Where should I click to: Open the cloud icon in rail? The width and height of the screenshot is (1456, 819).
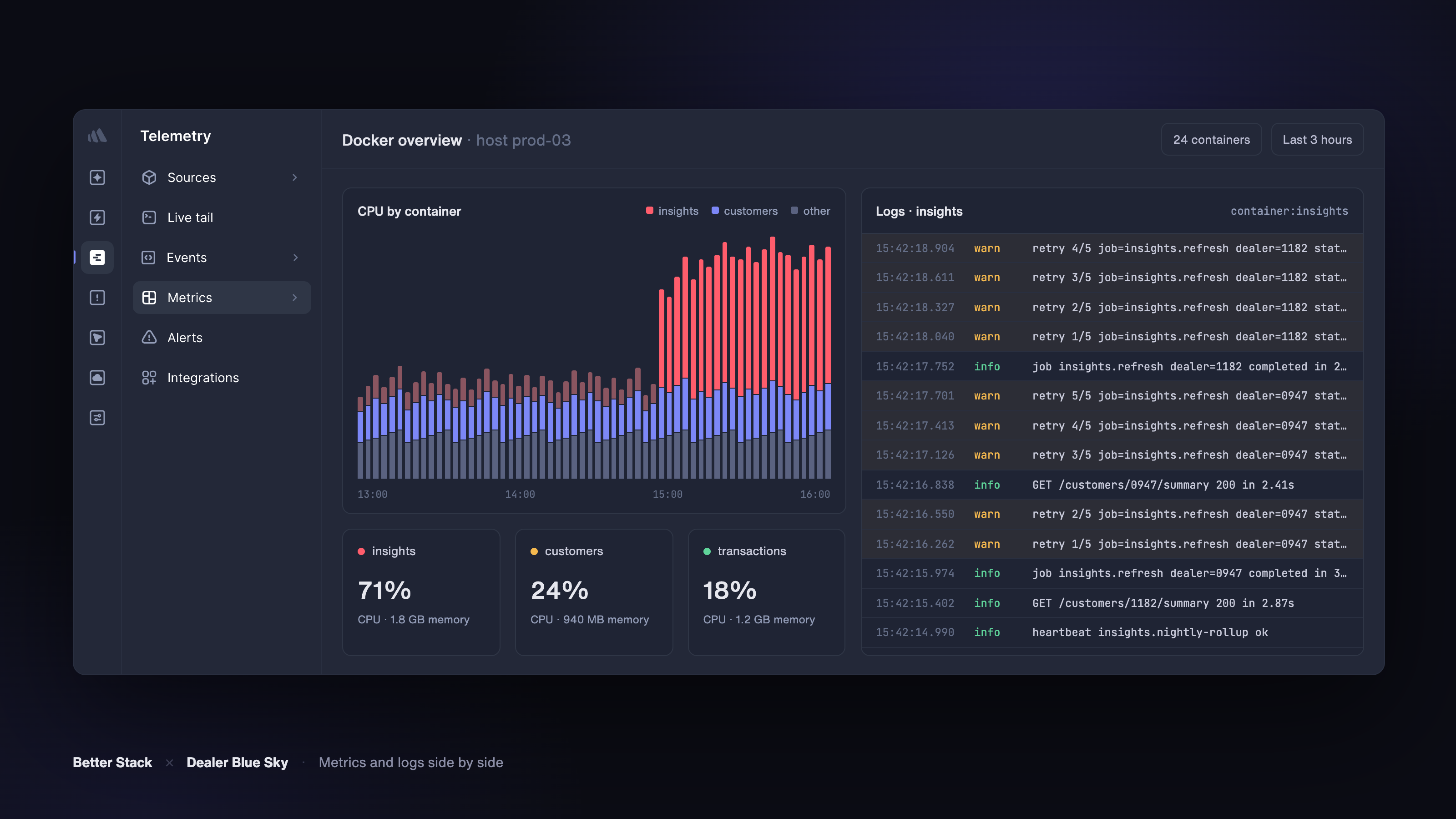click(97, 378)
